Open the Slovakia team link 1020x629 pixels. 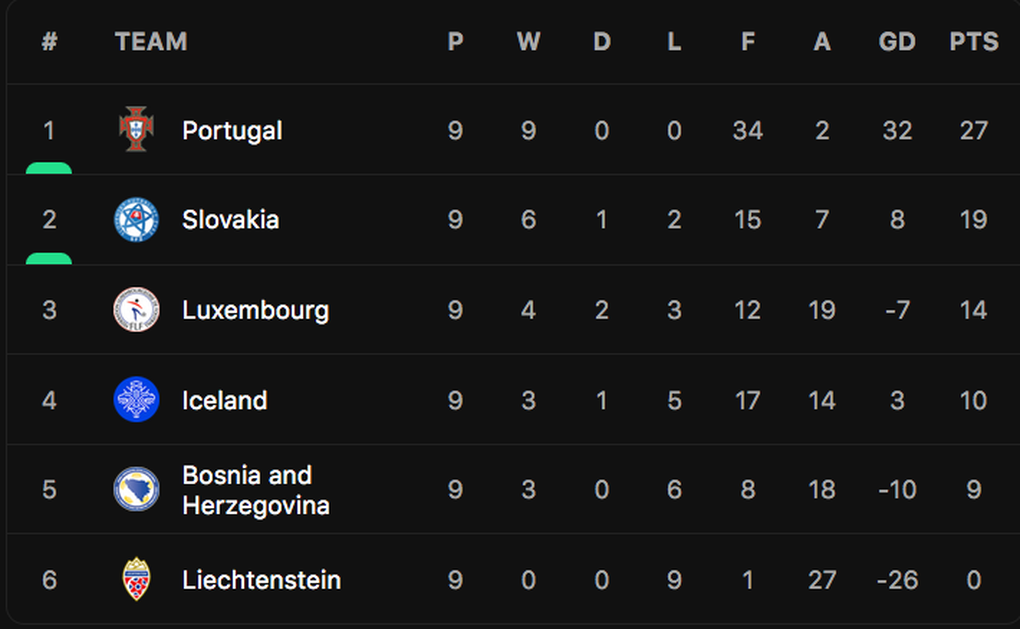tap(230, 220)
